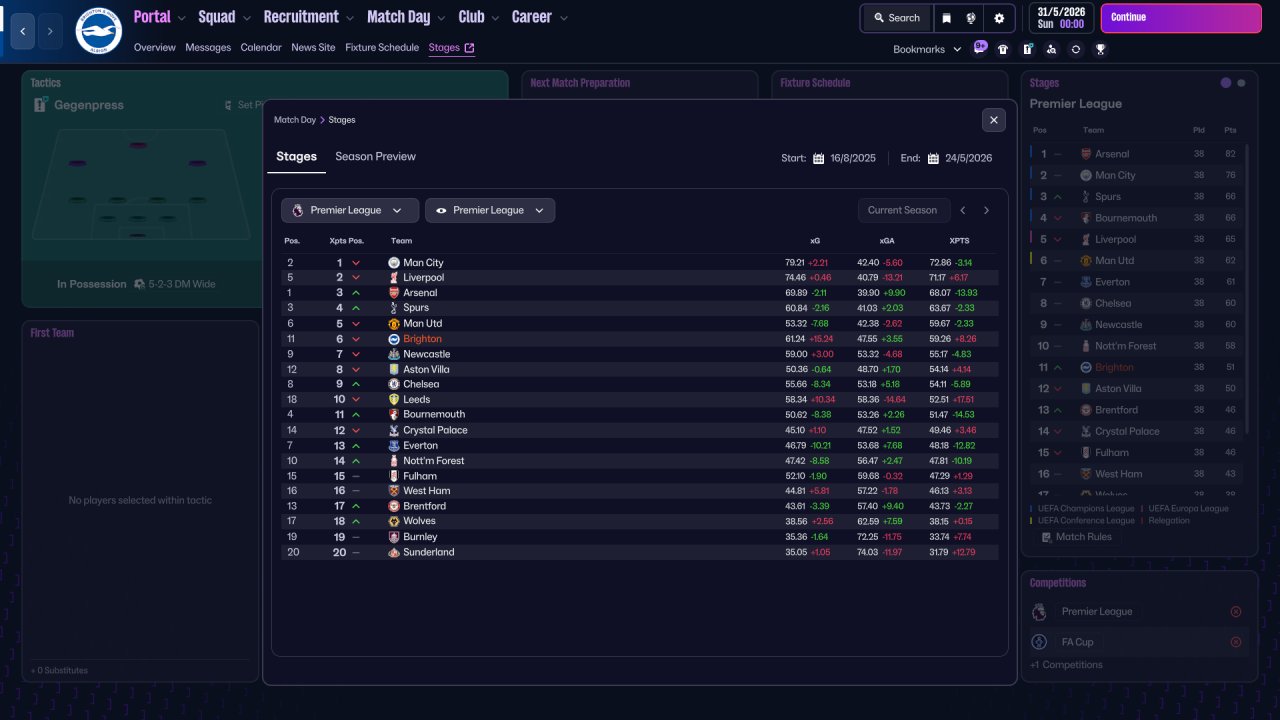
Task: Show next season with right chevron
Action: point(986,210)
